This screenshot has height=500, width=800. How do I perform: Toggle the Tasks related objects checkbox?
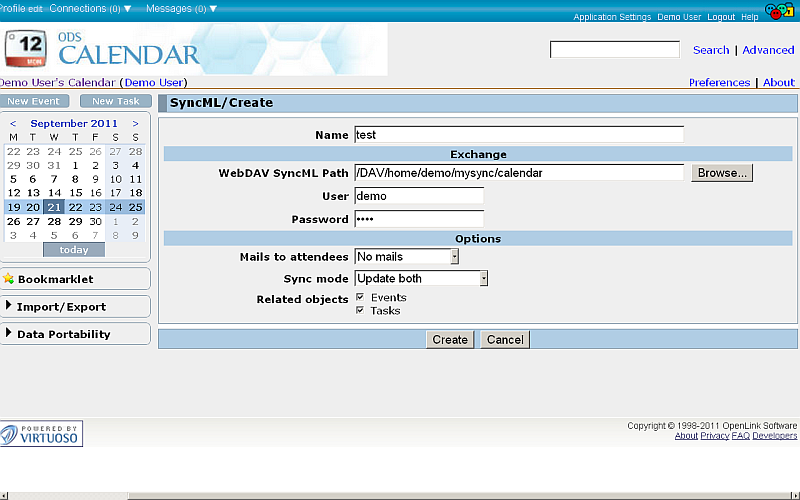[x=360, y=310]
